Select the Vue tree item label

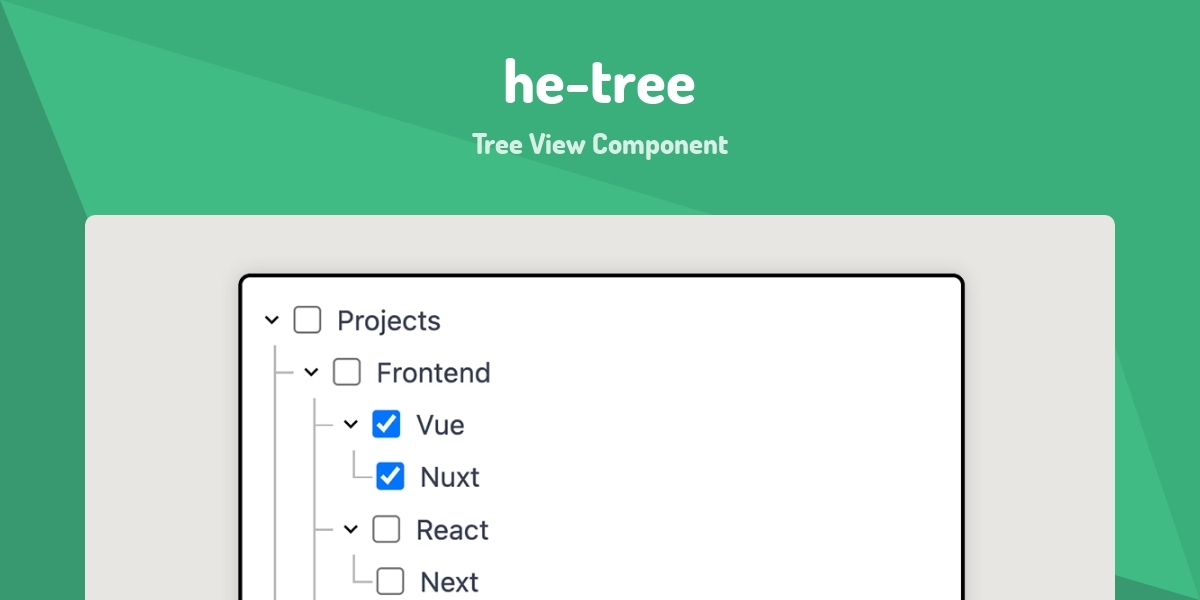pyautogui.click(x=440, y=424)
